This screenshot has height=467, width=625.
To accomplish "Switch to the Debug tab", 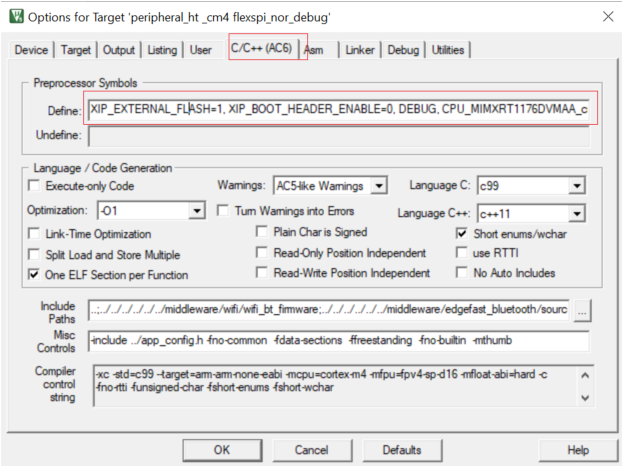I will tap(403, 50).
